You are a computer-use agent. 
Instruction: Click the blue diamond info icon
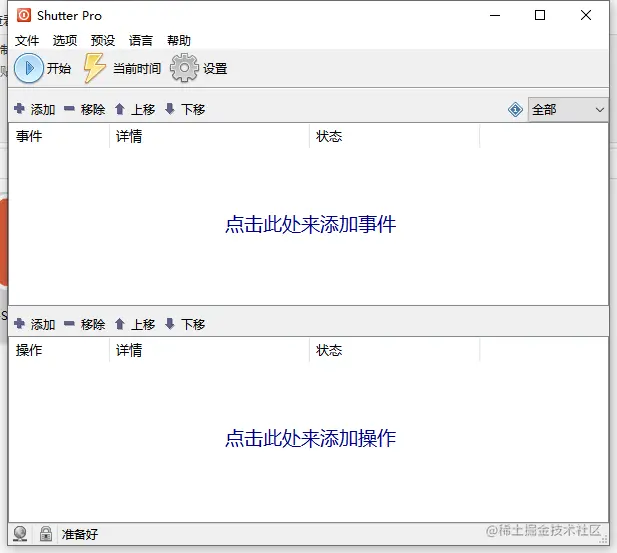click(515, 109)
